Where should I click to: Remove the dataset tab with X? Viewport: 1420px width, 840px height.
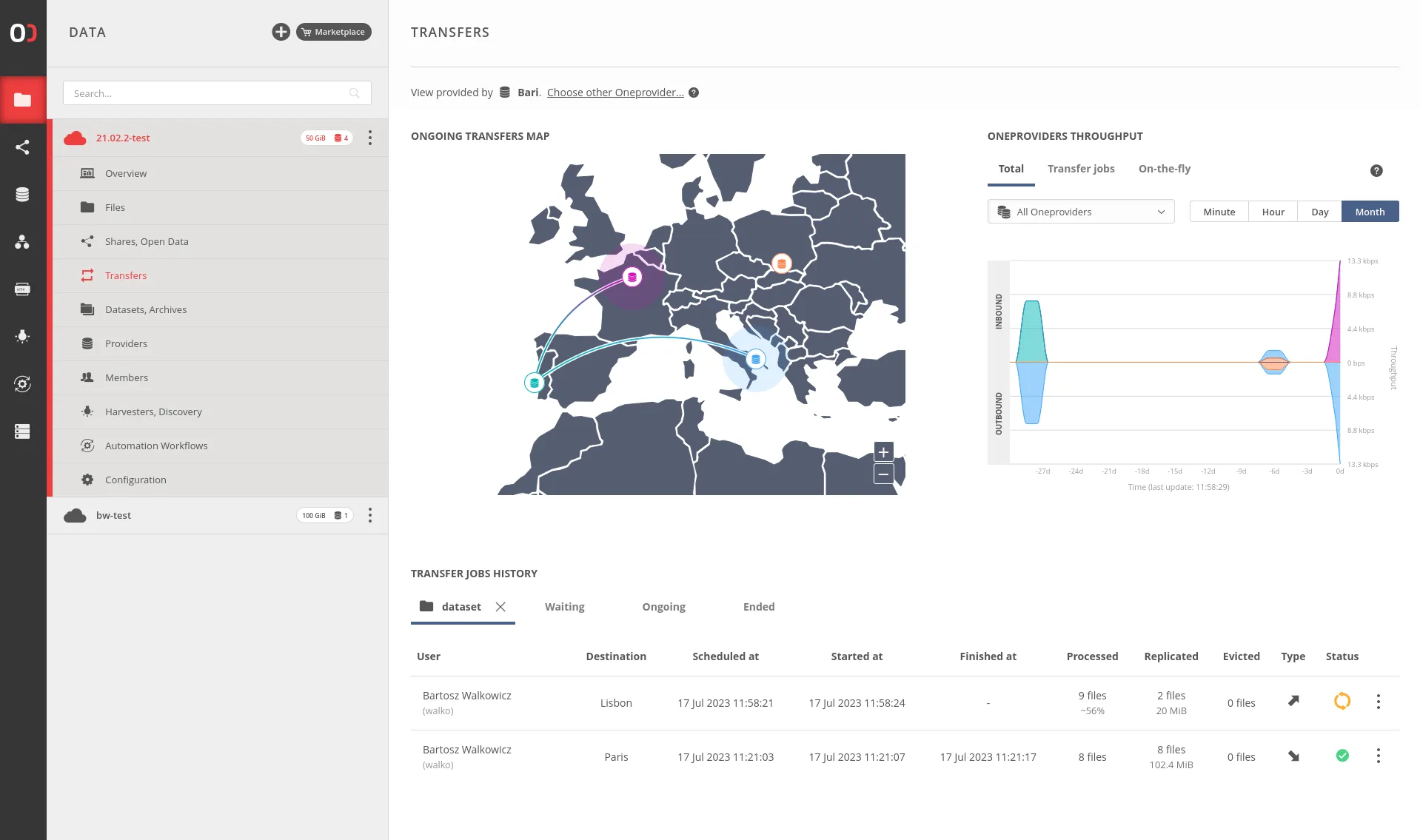500,607
